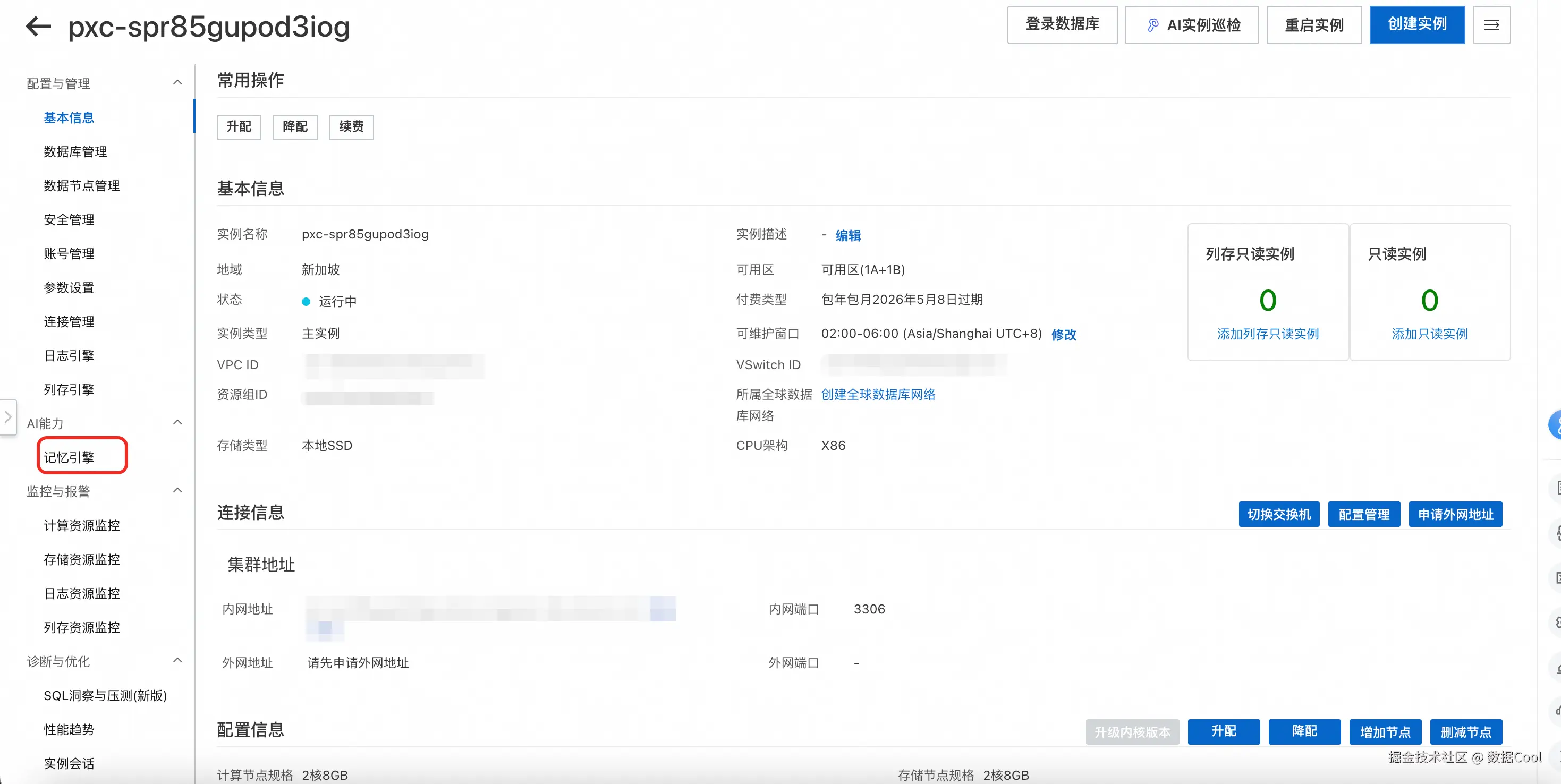Click the panel collapse icon beside 创建实例
The image size is (1561, 784).
[x=1492, y=25]
